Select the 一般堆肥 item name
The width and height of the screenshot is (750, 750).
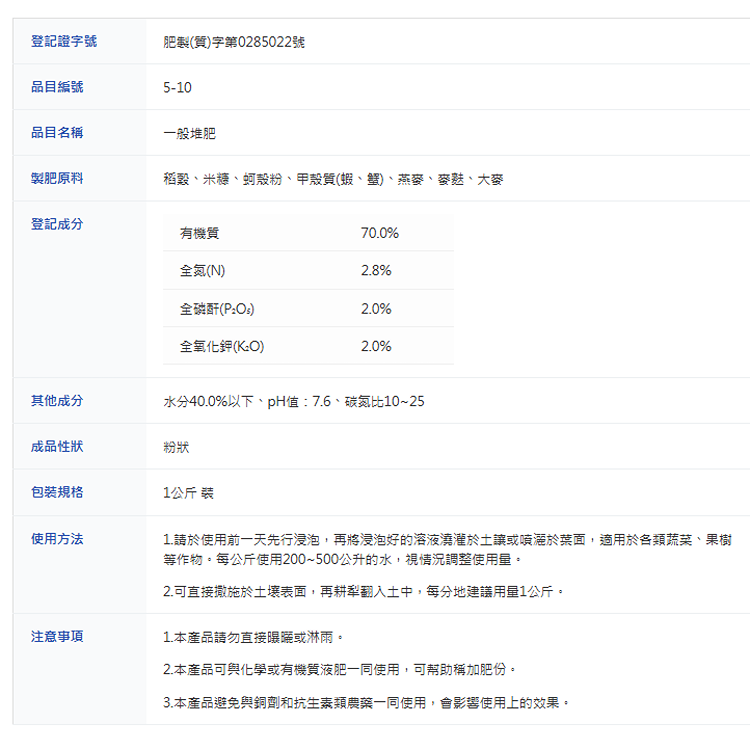[x=189, y=133]
